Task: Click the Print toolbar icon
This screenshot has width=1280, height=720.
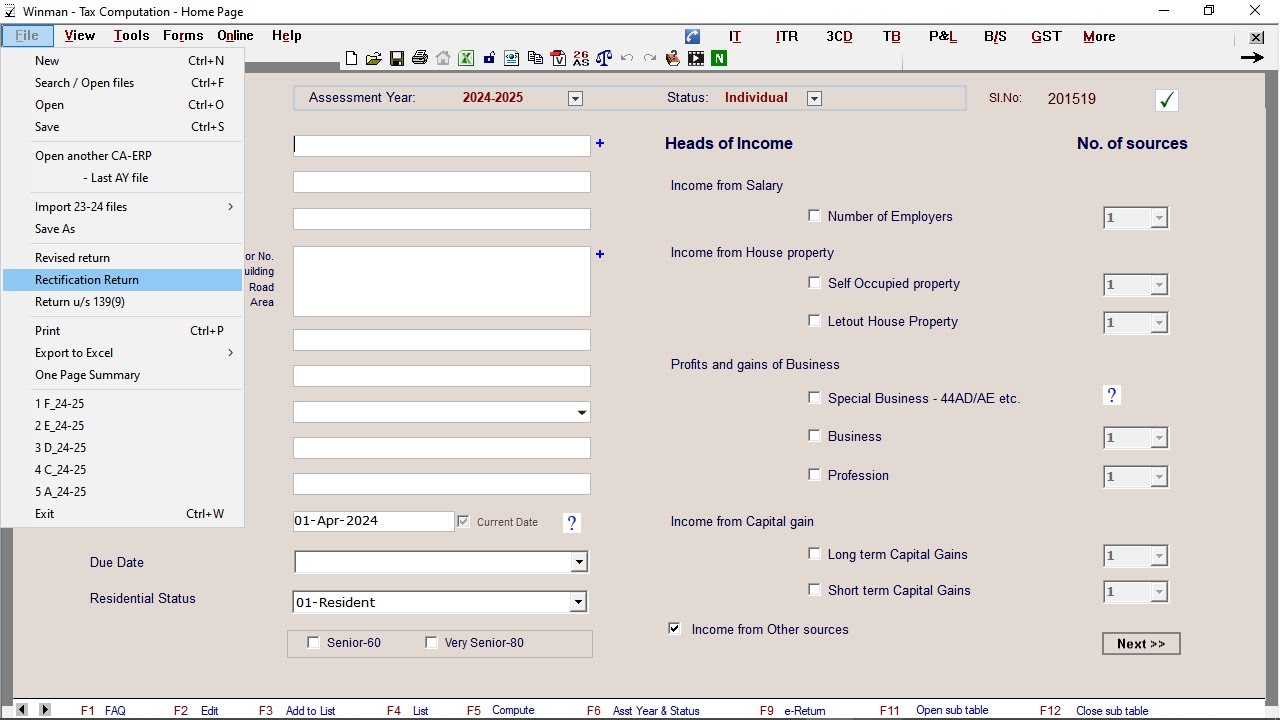Action: click(420, 59)
